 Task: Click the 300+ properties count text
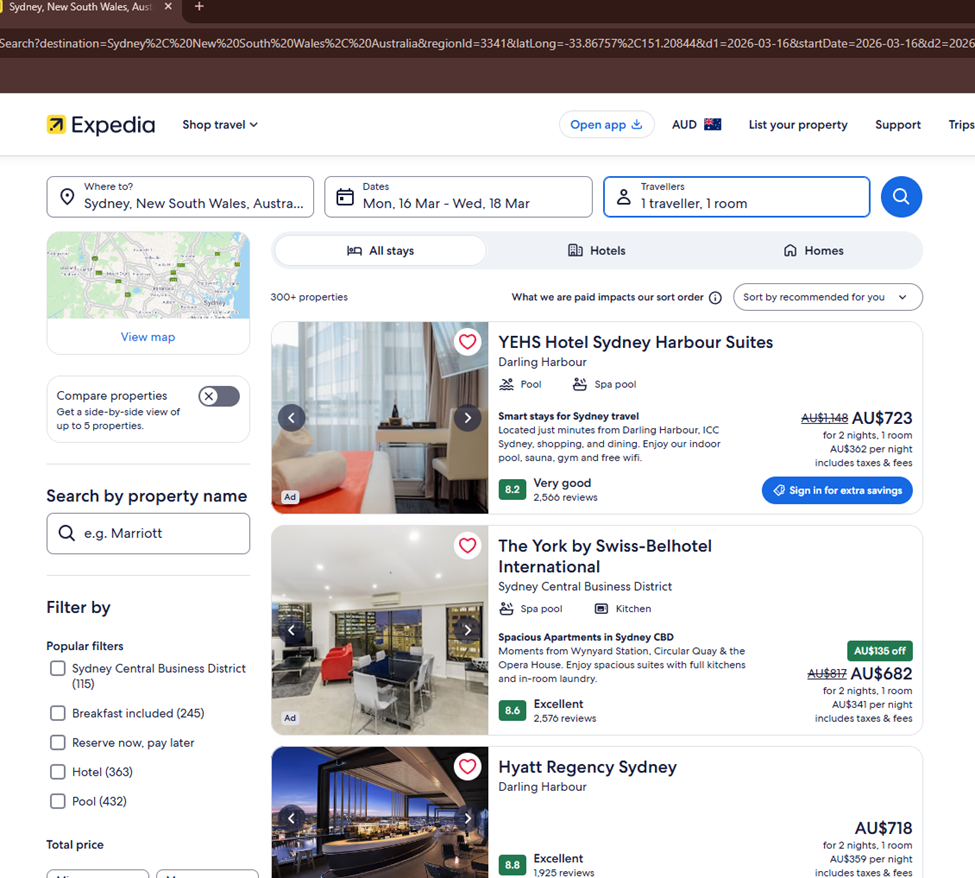point(309,297)
